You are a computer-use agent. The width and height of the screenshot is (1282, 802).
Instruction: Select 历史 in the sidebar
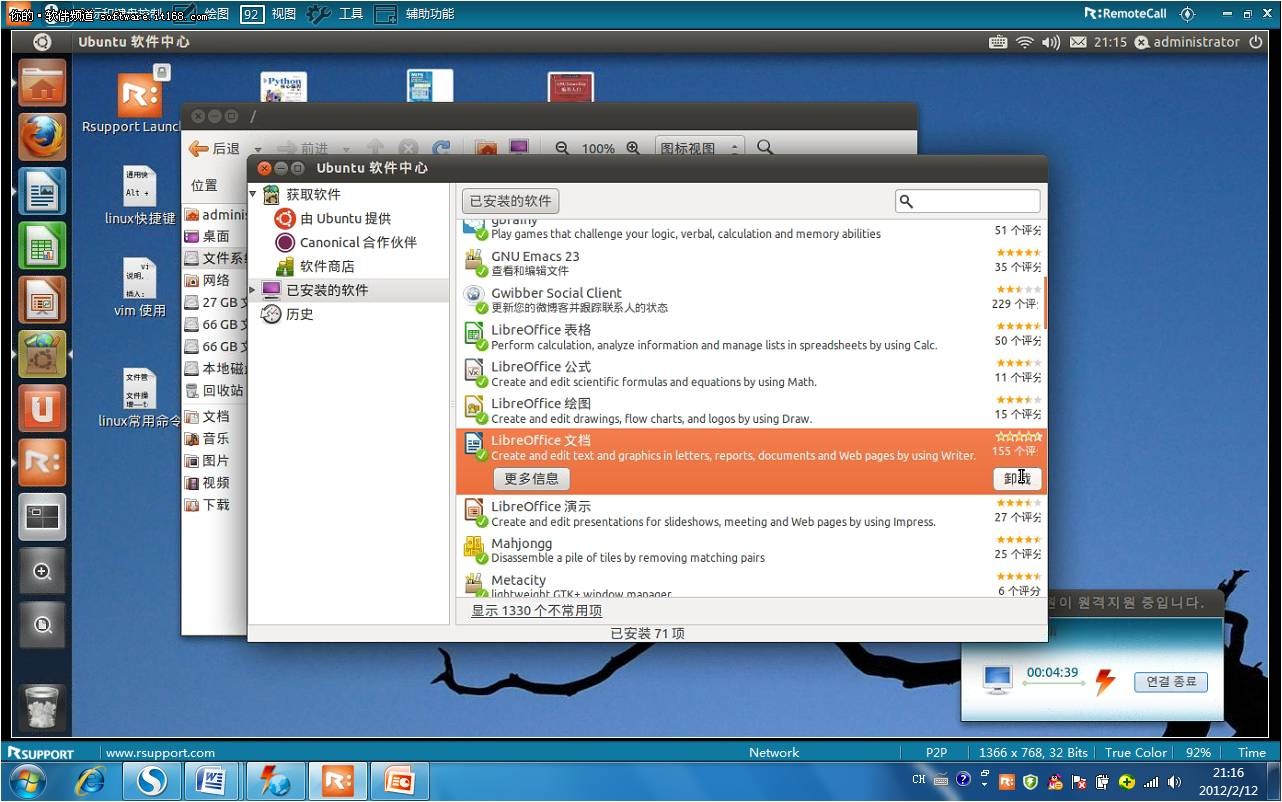pos(299,314)
